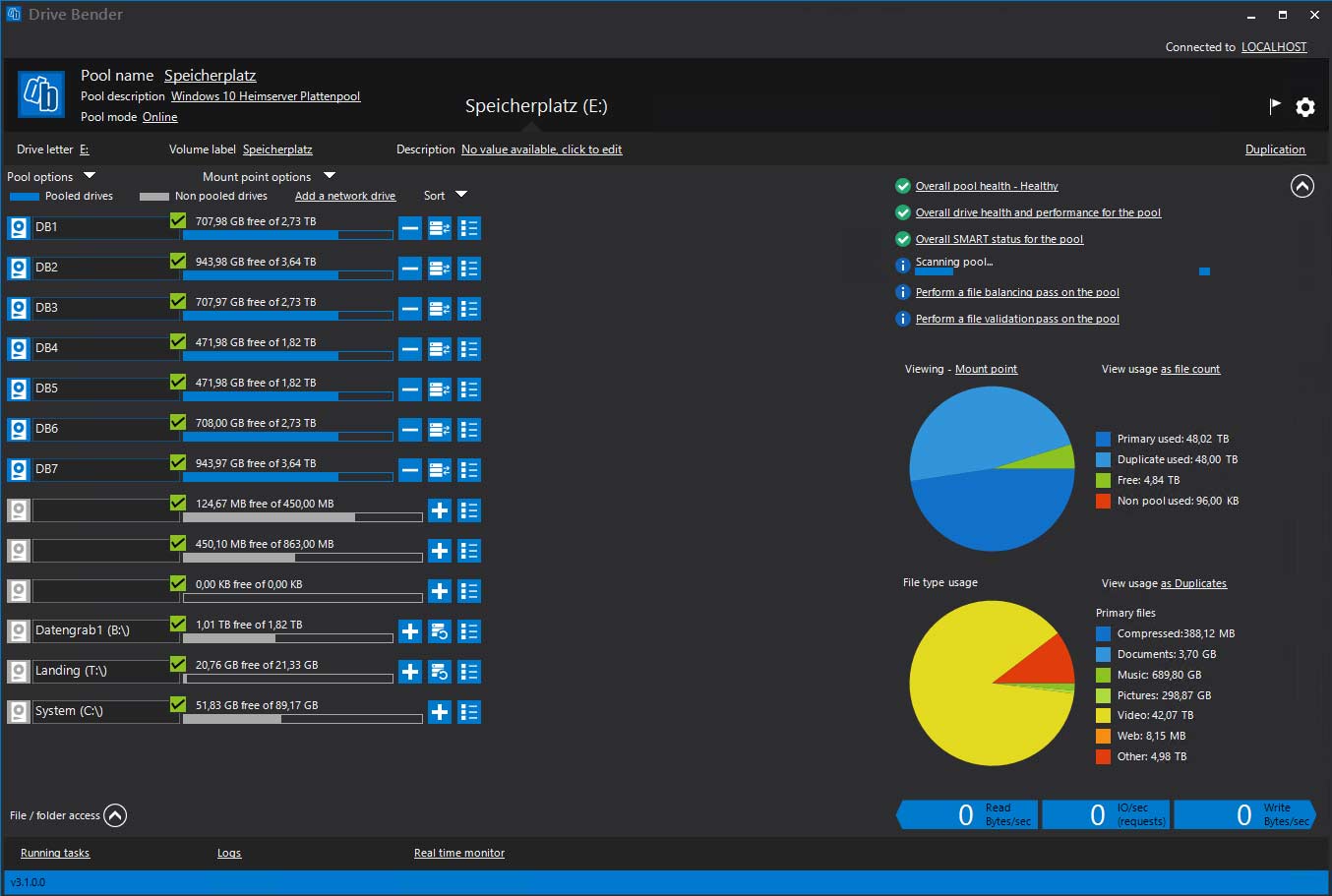Open the details list icon for DB6
Viewport: 1332px width, 896px height.
469,430
